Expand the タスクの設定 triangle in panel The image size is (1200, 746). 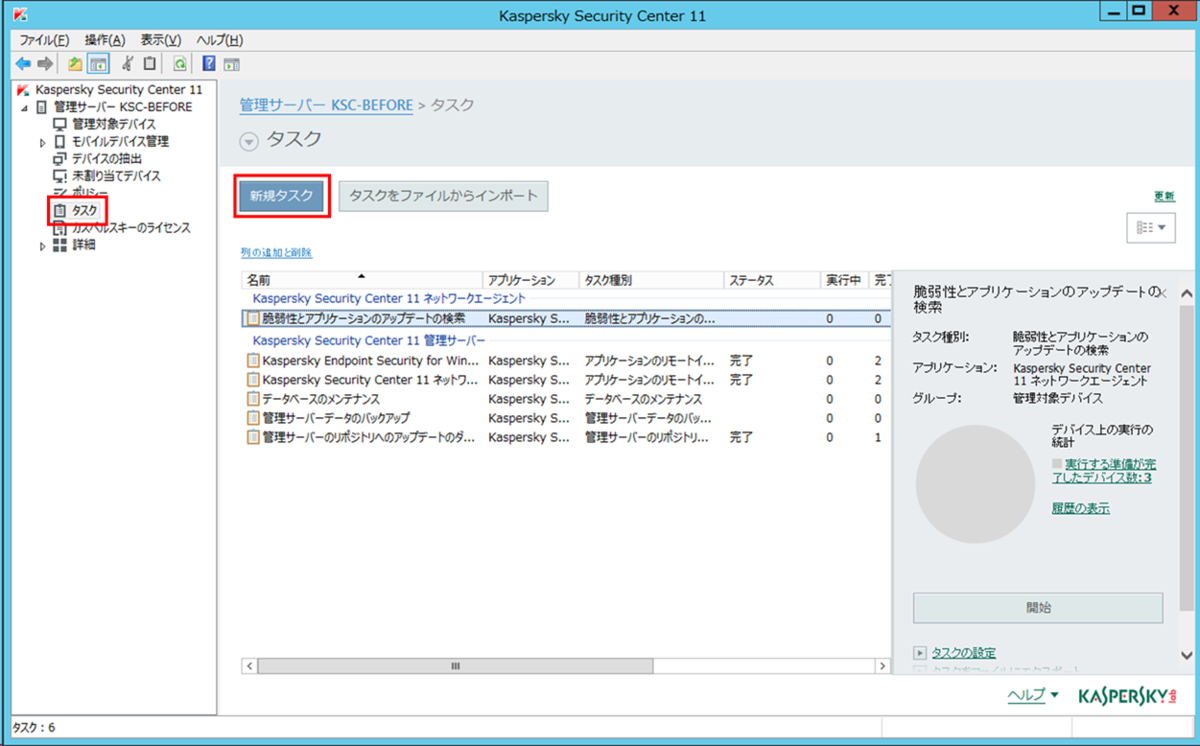pyautogui.click(x=919, y=653)
